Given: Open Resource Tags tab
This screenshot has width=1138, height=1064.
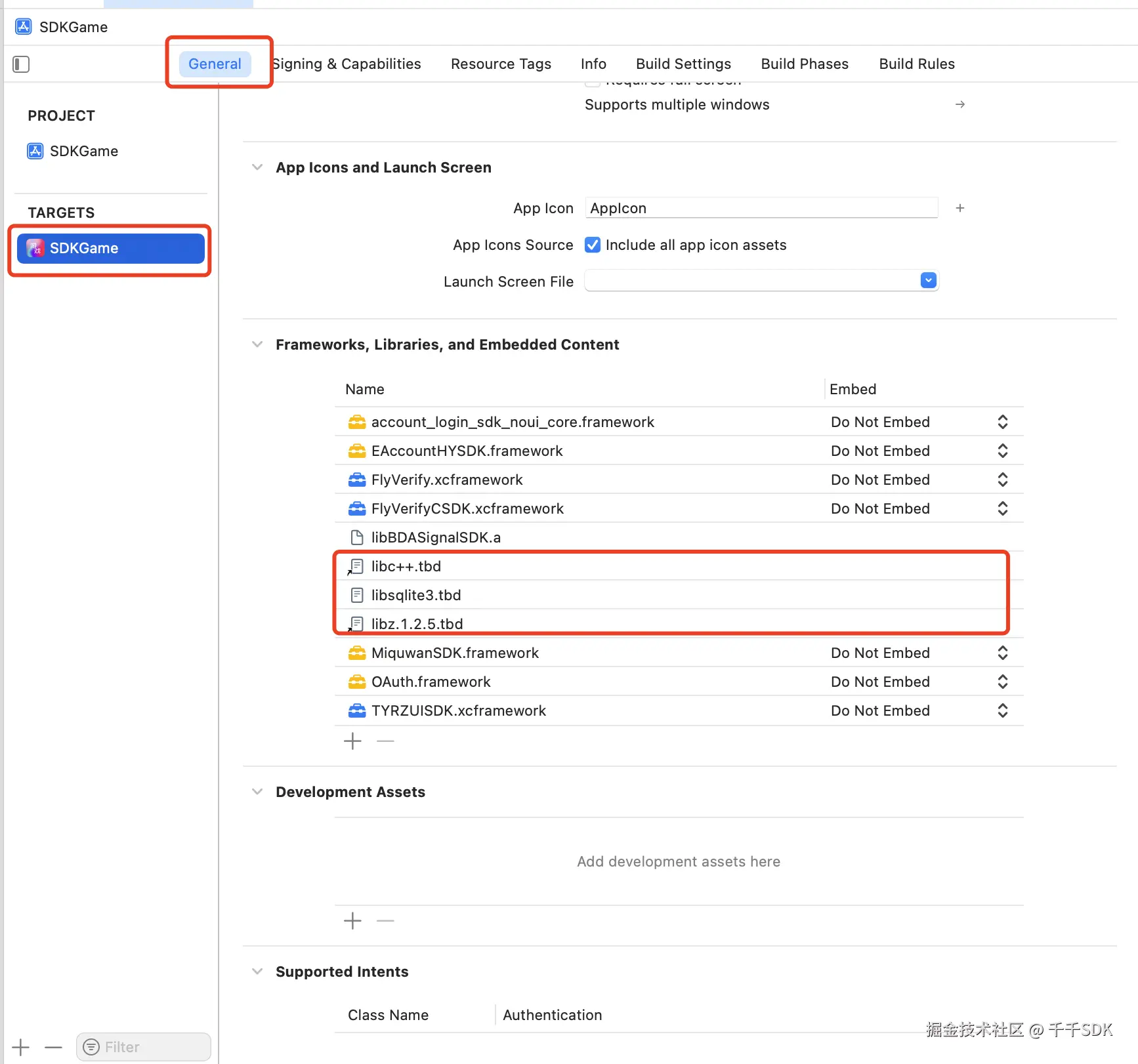Looking at the screenshot, I should (x=501, y=64).
